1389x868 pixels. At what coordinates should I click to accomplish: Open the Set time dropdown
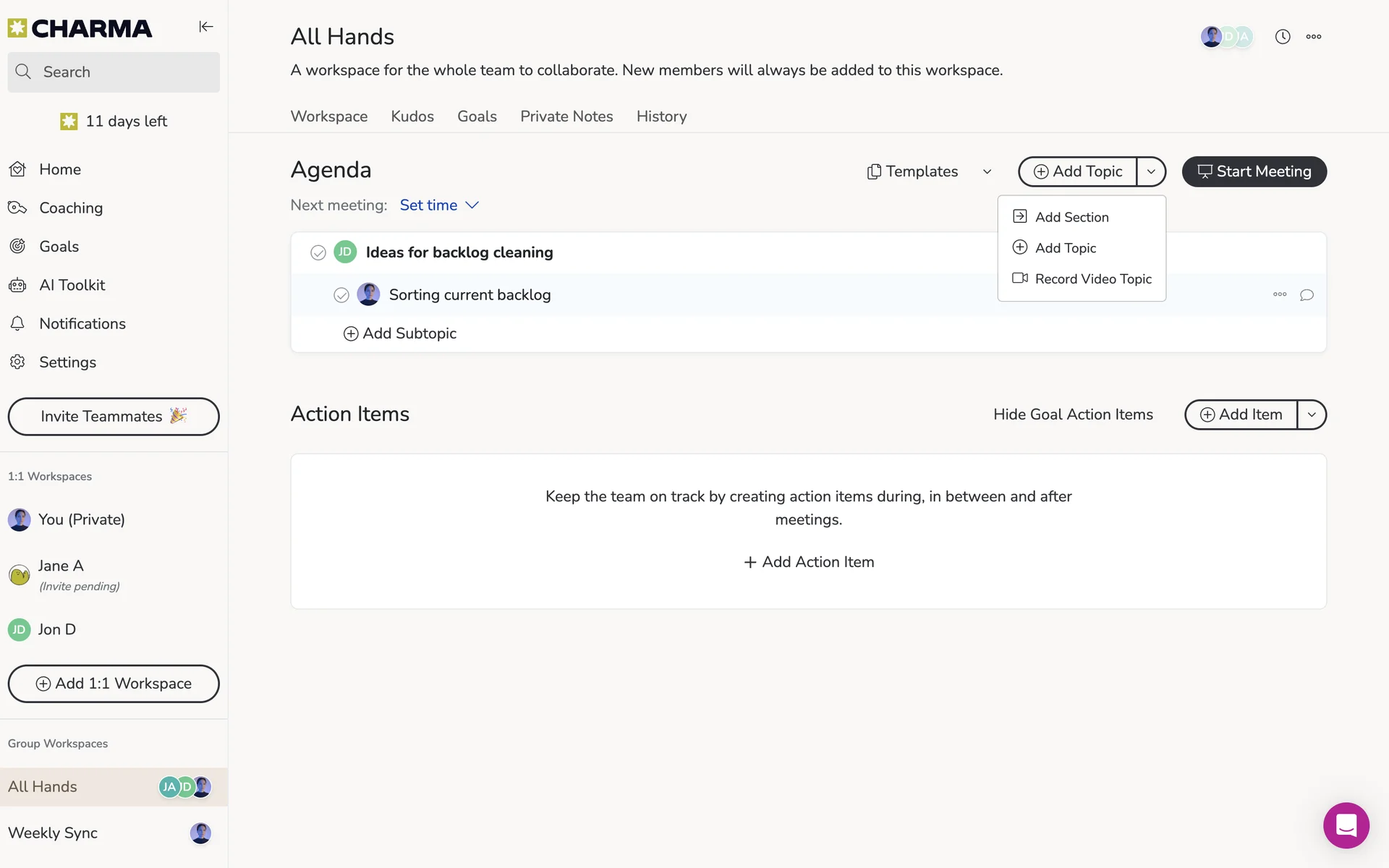point(438,205)
